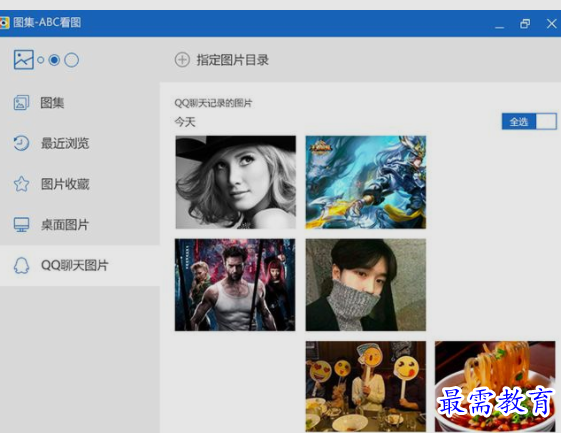Close the ABC看图 window
This screenshot has width=561, height=433.
pos(551,24)
